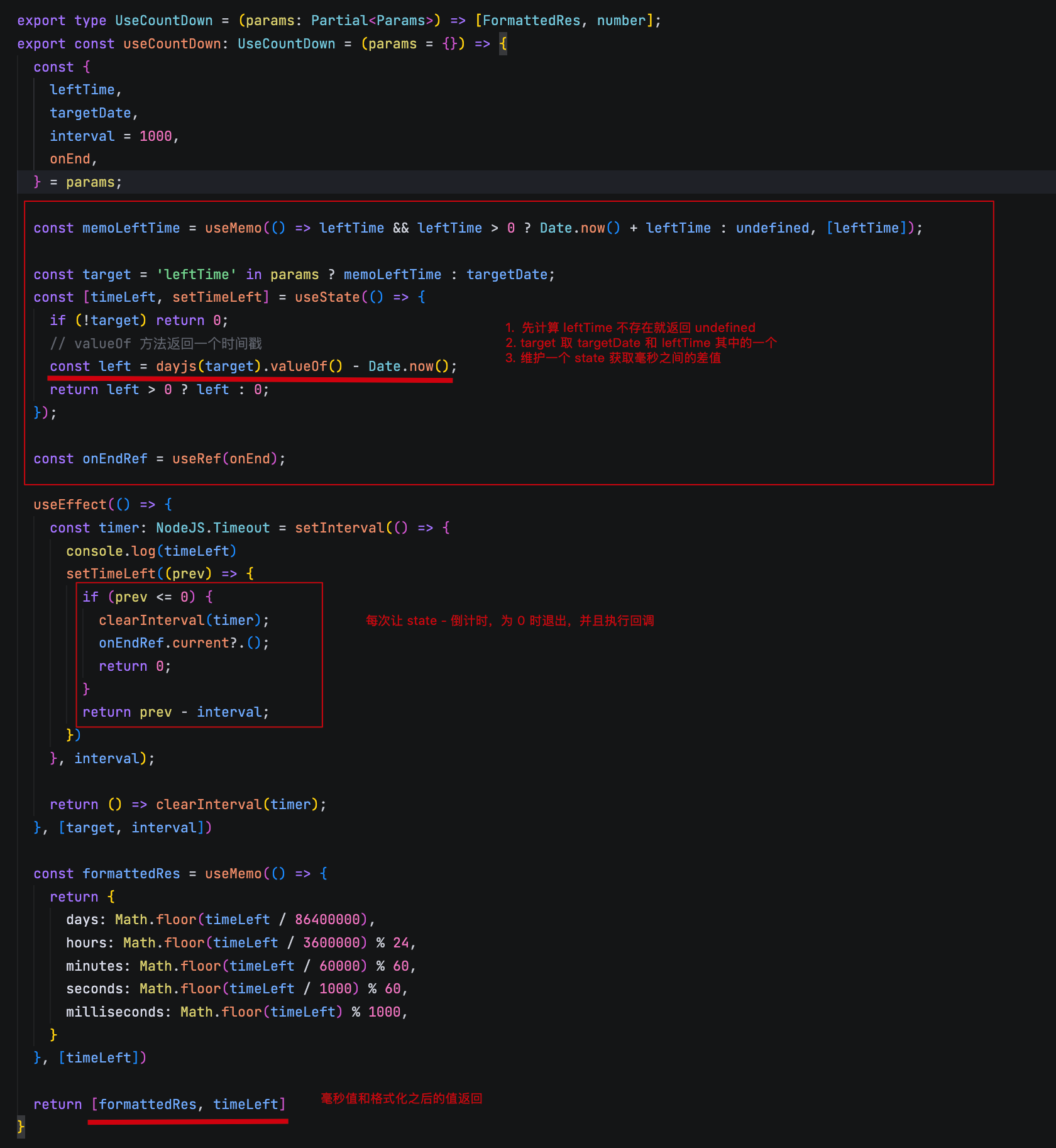Click onEnd in the destructured params
This screenshot has height=1148, width=1056.
click(x=70, y=159)
